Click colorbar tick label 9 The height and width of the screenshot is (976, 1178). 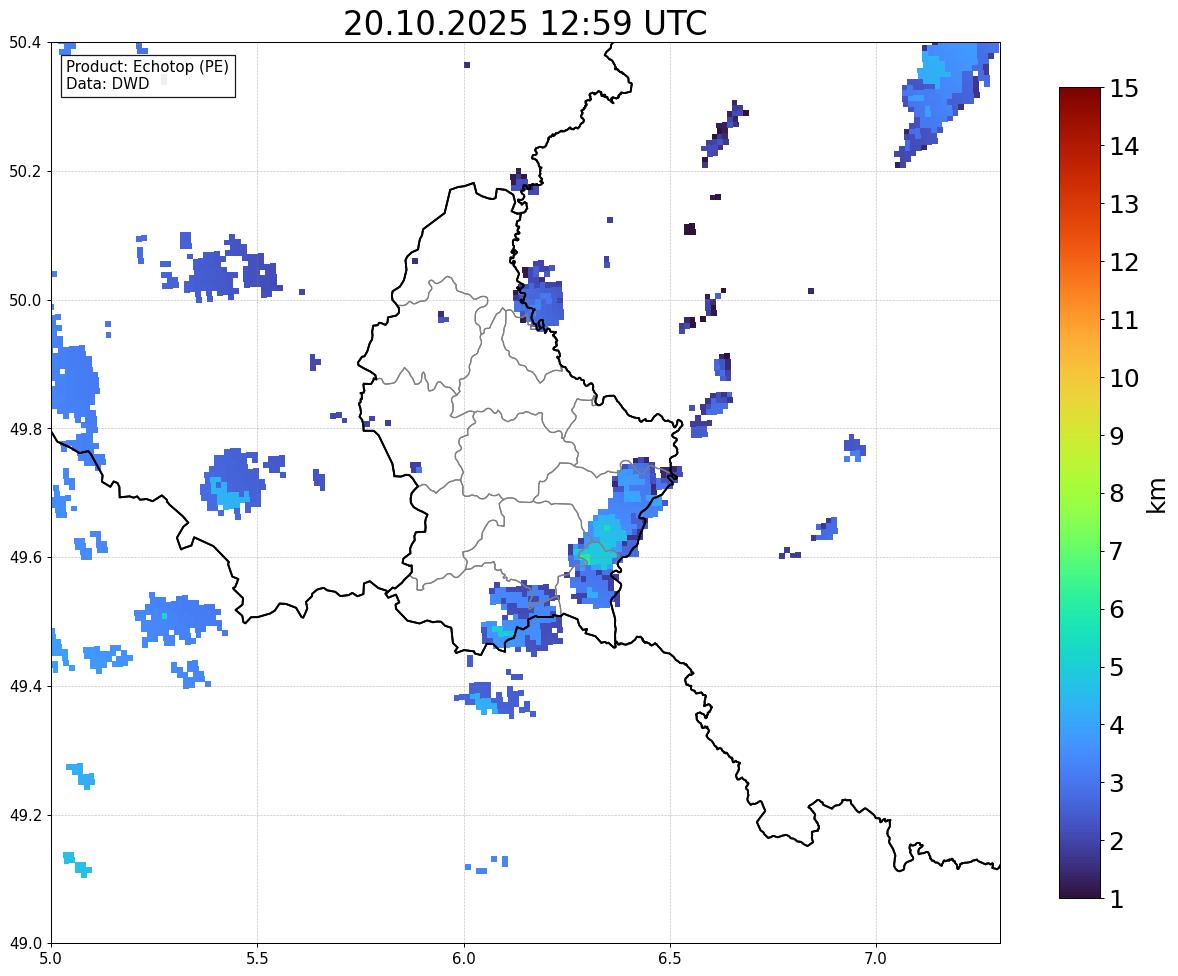click(1117, 436)
